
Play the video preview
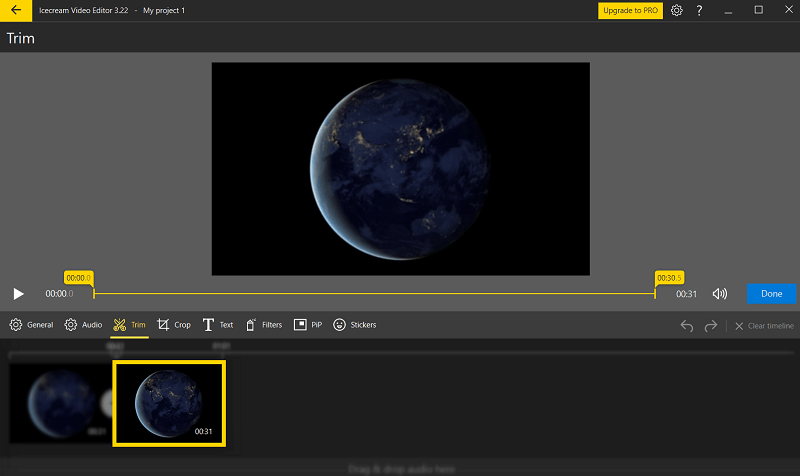pyautogui.click(x=18, y=294)
